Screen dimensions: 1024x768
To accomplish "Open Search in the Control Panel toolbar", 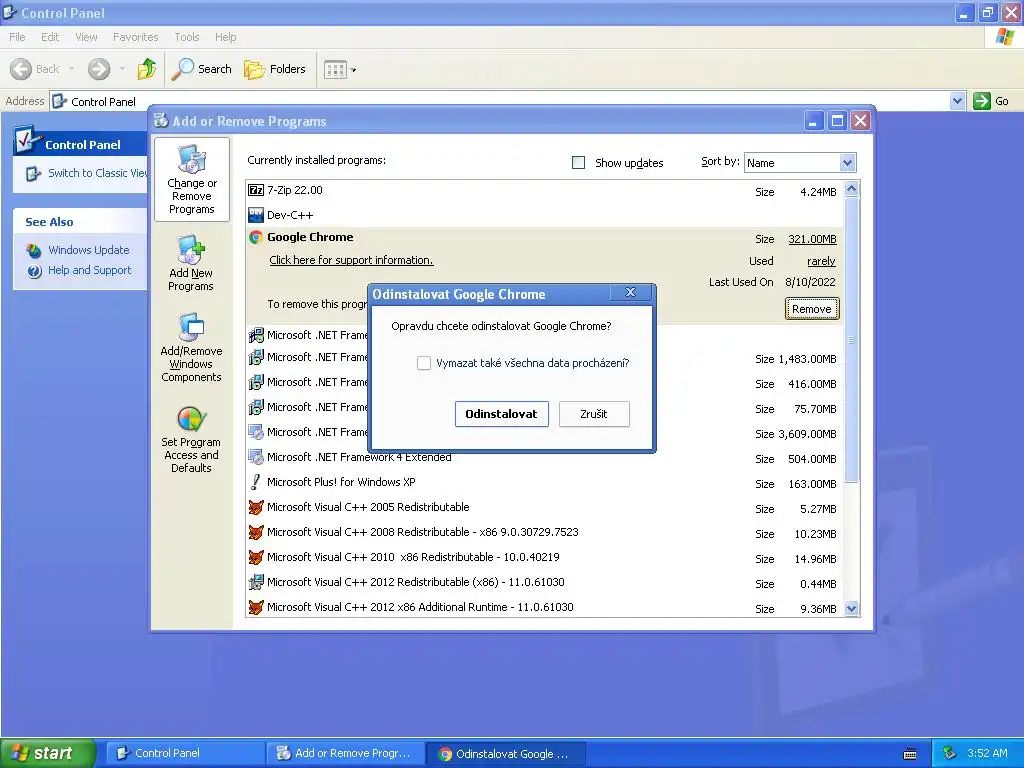I will point(201,69).
